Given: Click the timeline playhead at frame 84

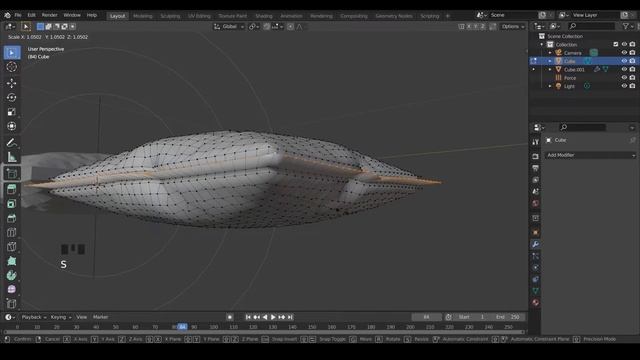Looking at the screenshot, I should (182, 327).
